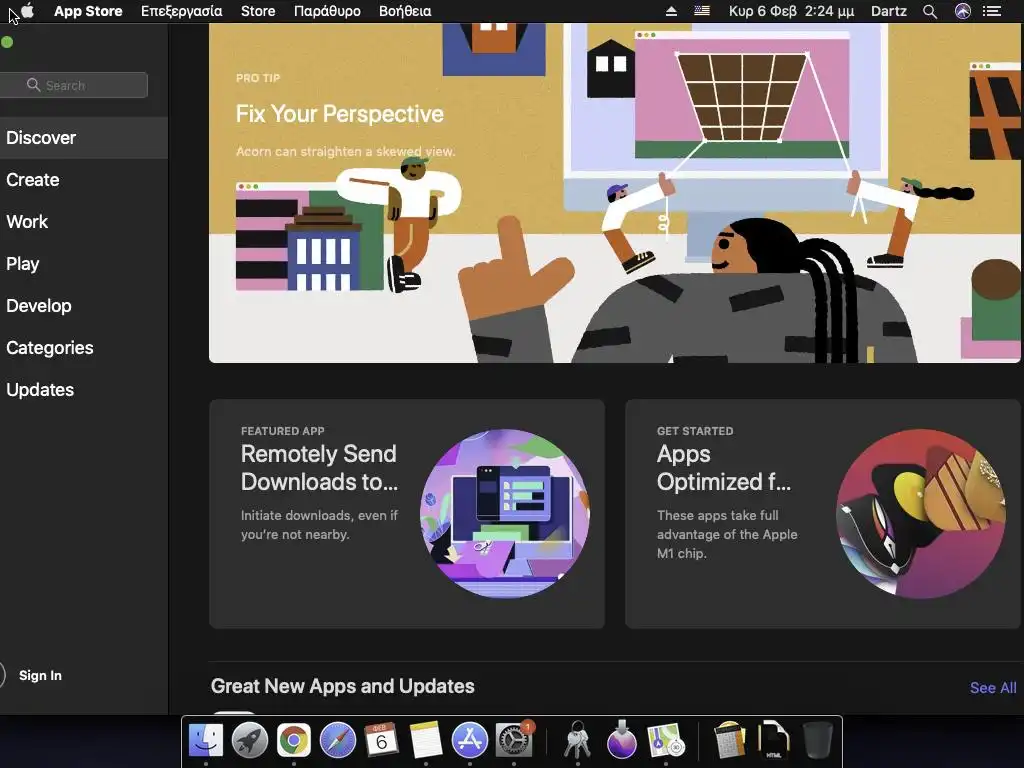1024x768 pixels.
Task: Click 'These apps take full advantage' description
Action: click(x=727, y=534)
